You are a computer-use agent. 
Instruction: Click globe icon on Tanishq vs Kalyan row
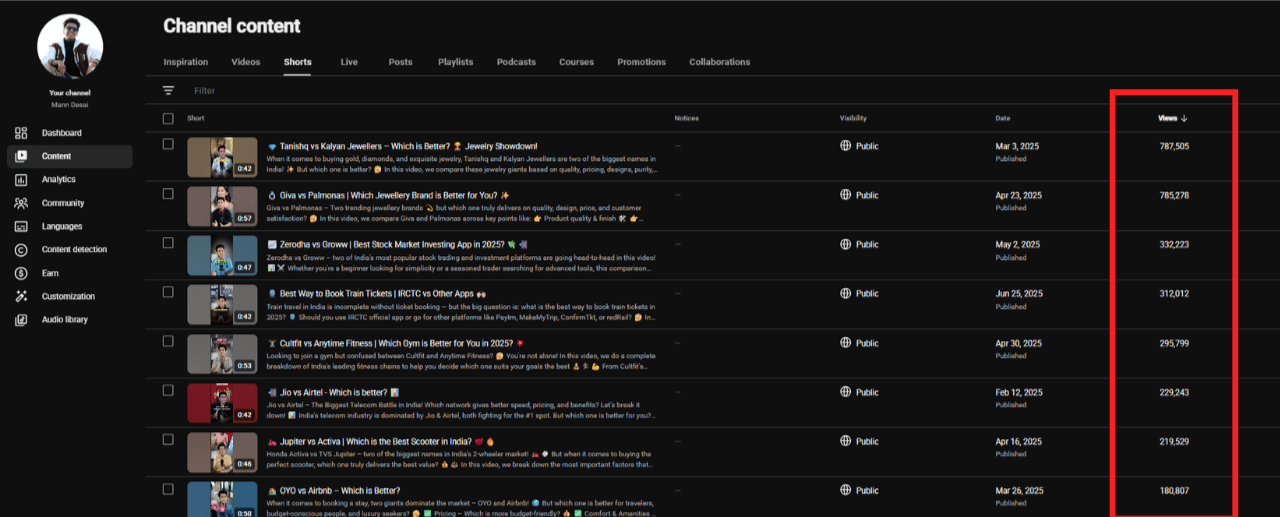(845, 146)
